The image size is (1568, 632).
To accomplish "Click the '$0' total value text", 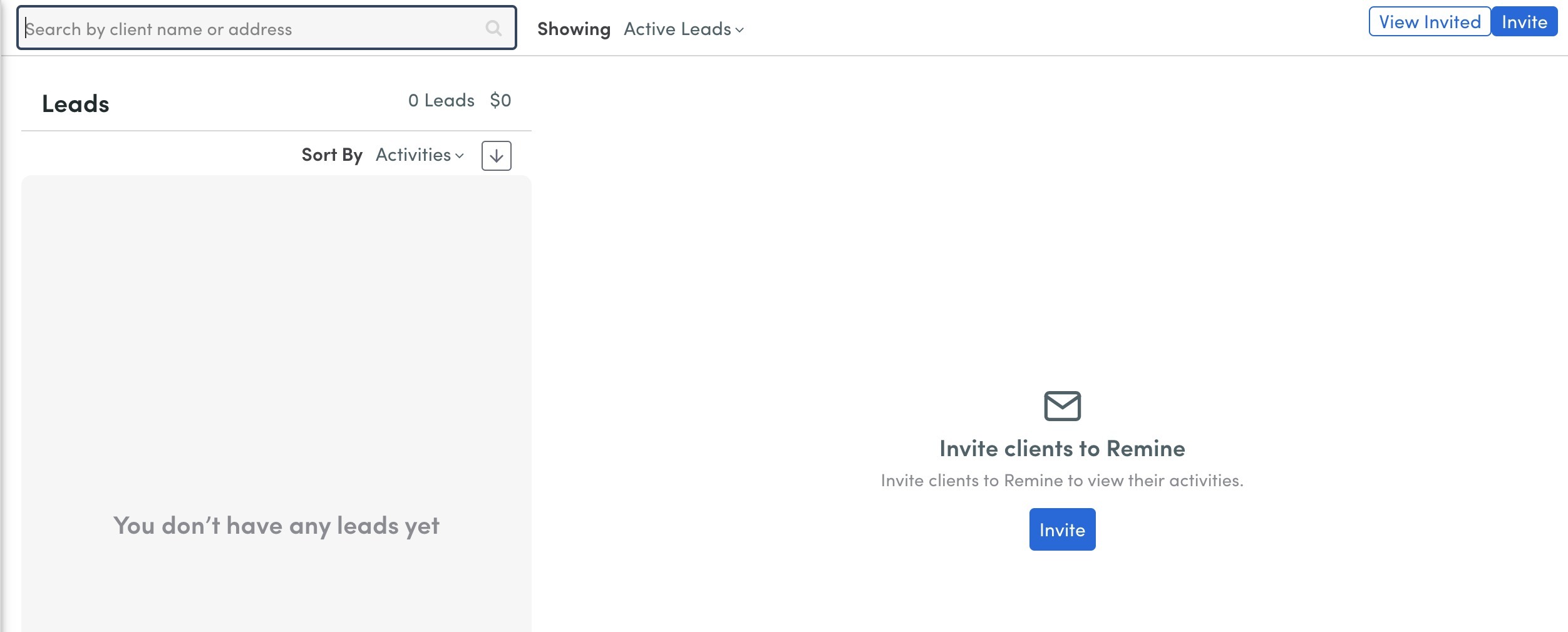I will coord(500,101).
